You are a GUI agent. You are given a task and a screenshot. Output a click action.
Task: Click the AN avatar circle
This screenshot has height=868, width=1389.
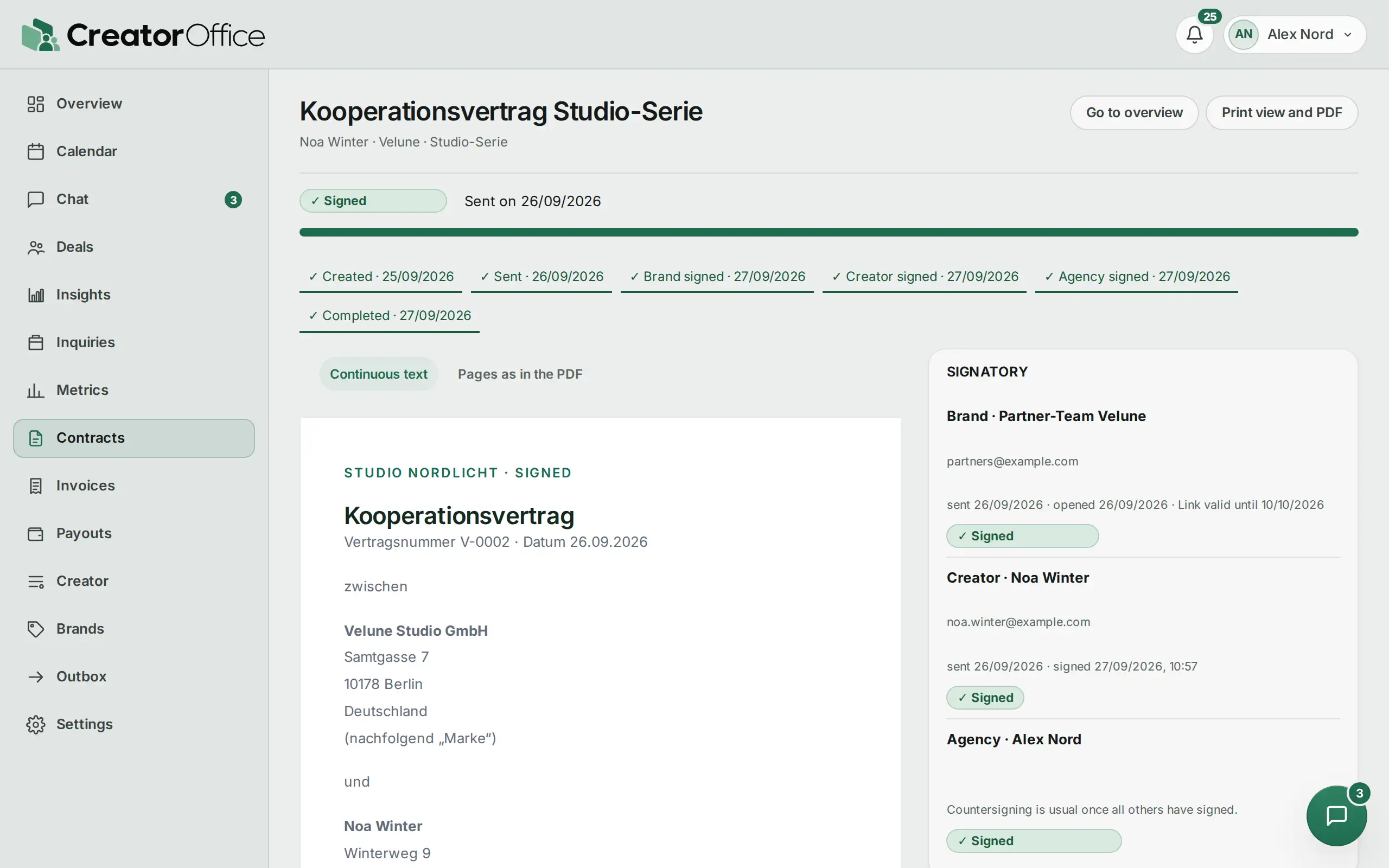coord(1243,34)
